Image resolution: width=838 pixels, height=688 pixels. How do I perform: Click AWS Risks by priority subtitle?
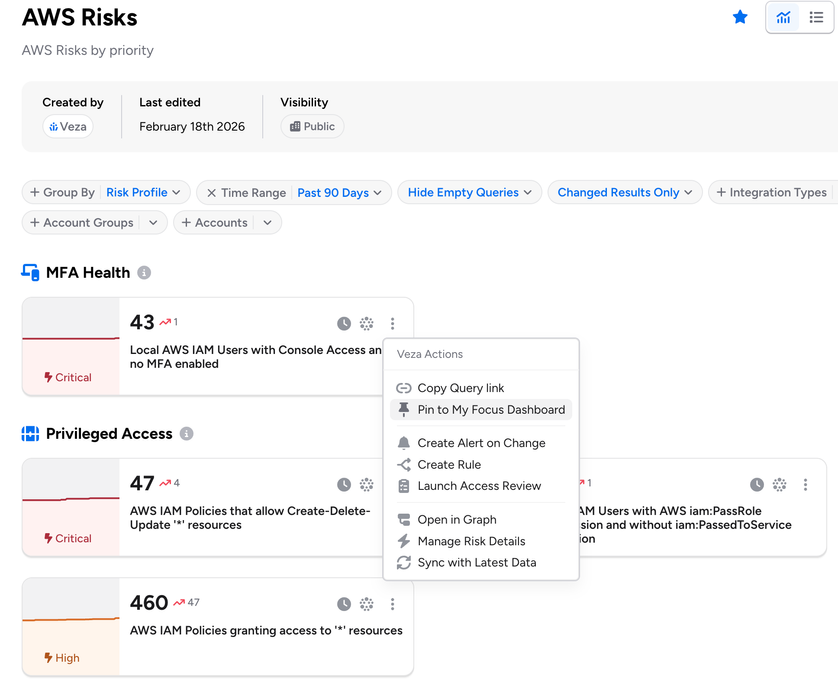(88, 50)
